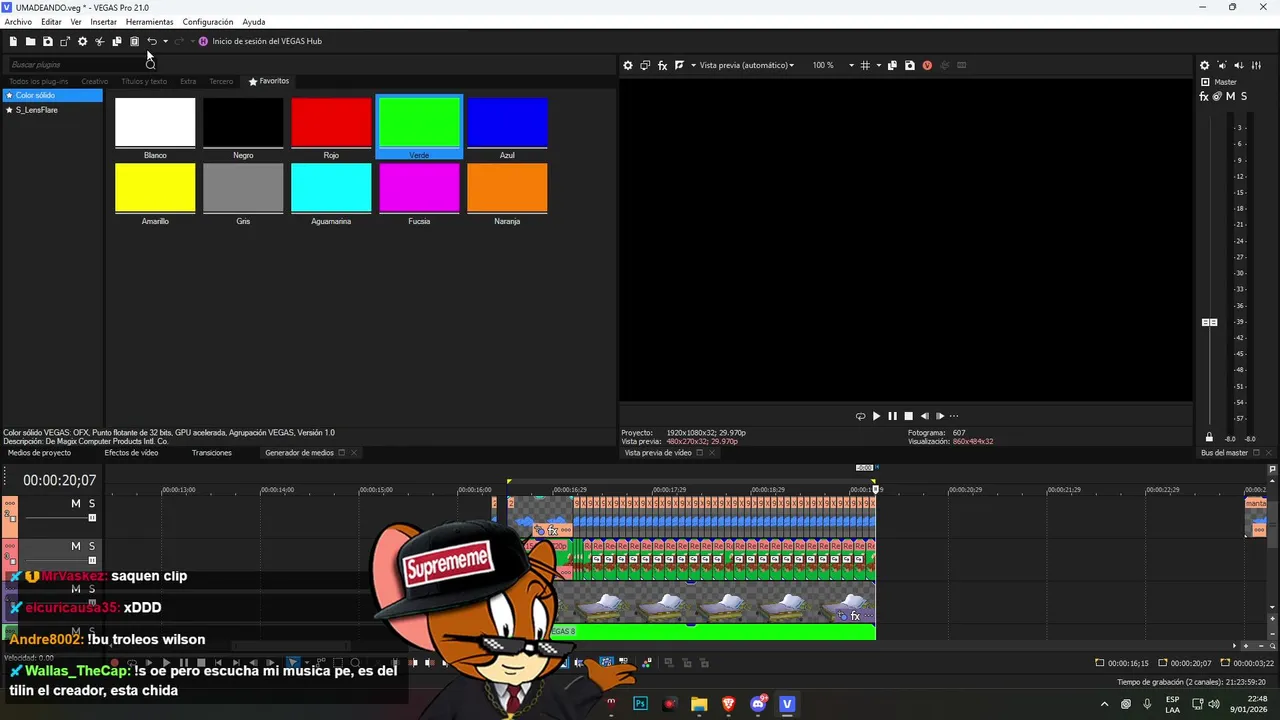Select the Negro color preset
Image resolution: width=1280 pixels, height=720 pixels.
243,128
